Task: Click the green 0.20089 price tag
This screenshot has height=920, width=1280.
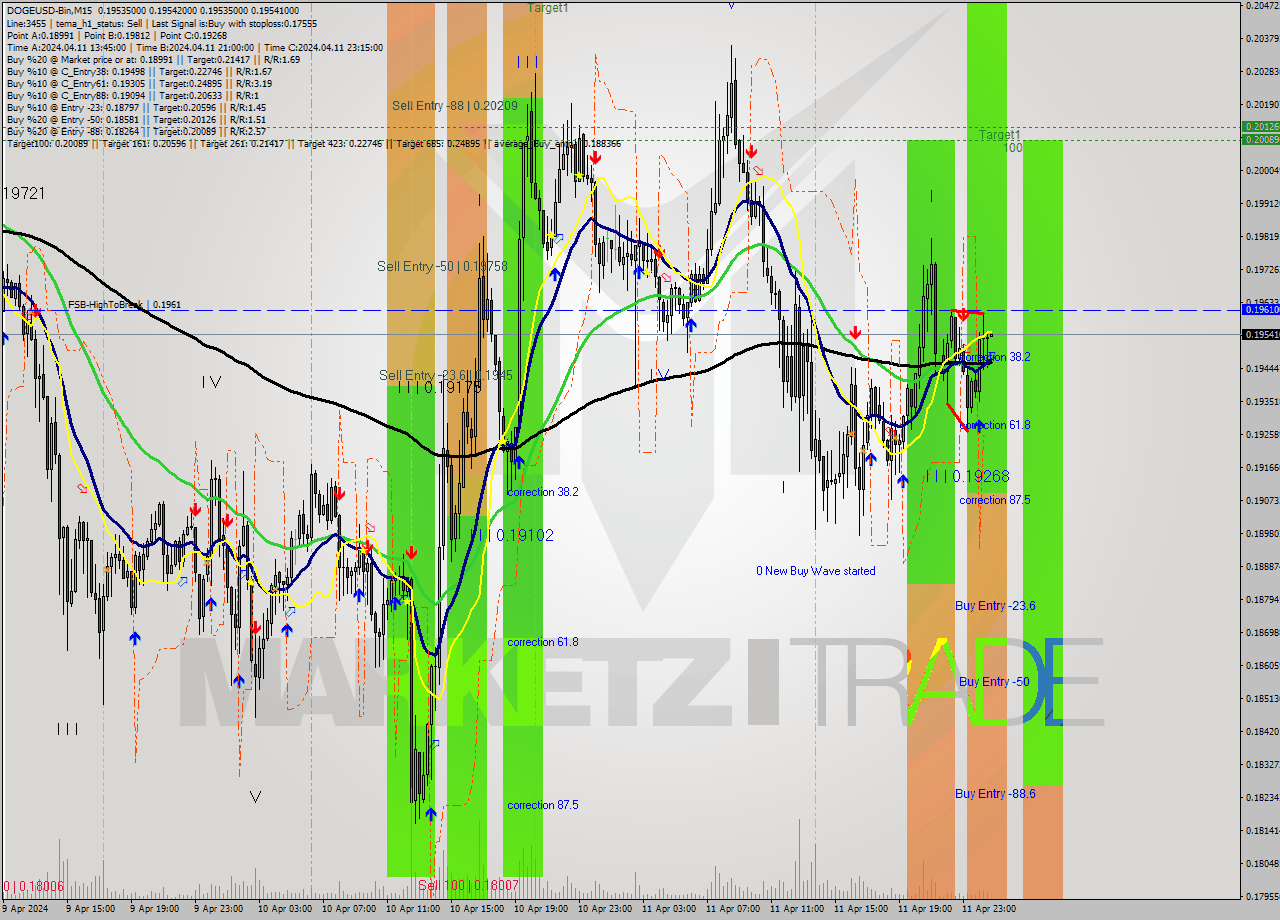Action: point(1260,139)
